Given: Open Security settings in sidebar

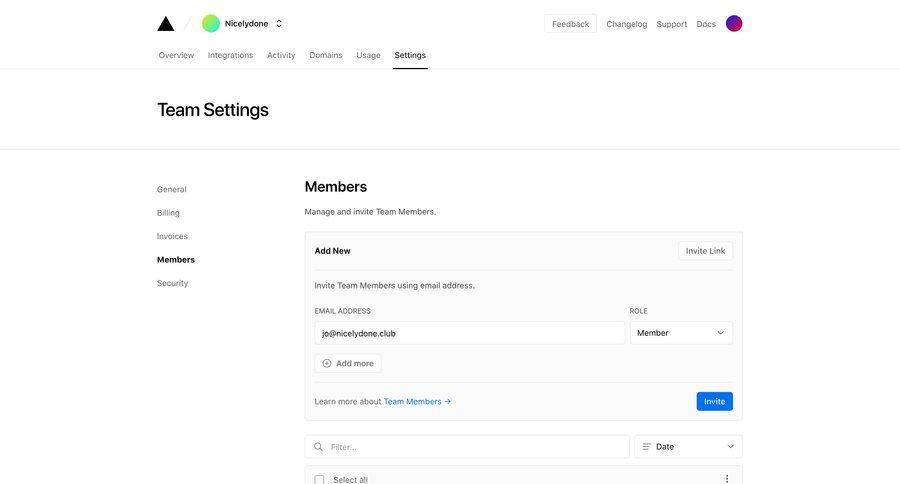Looking at the screenshot, I should [x=172, y=284].
